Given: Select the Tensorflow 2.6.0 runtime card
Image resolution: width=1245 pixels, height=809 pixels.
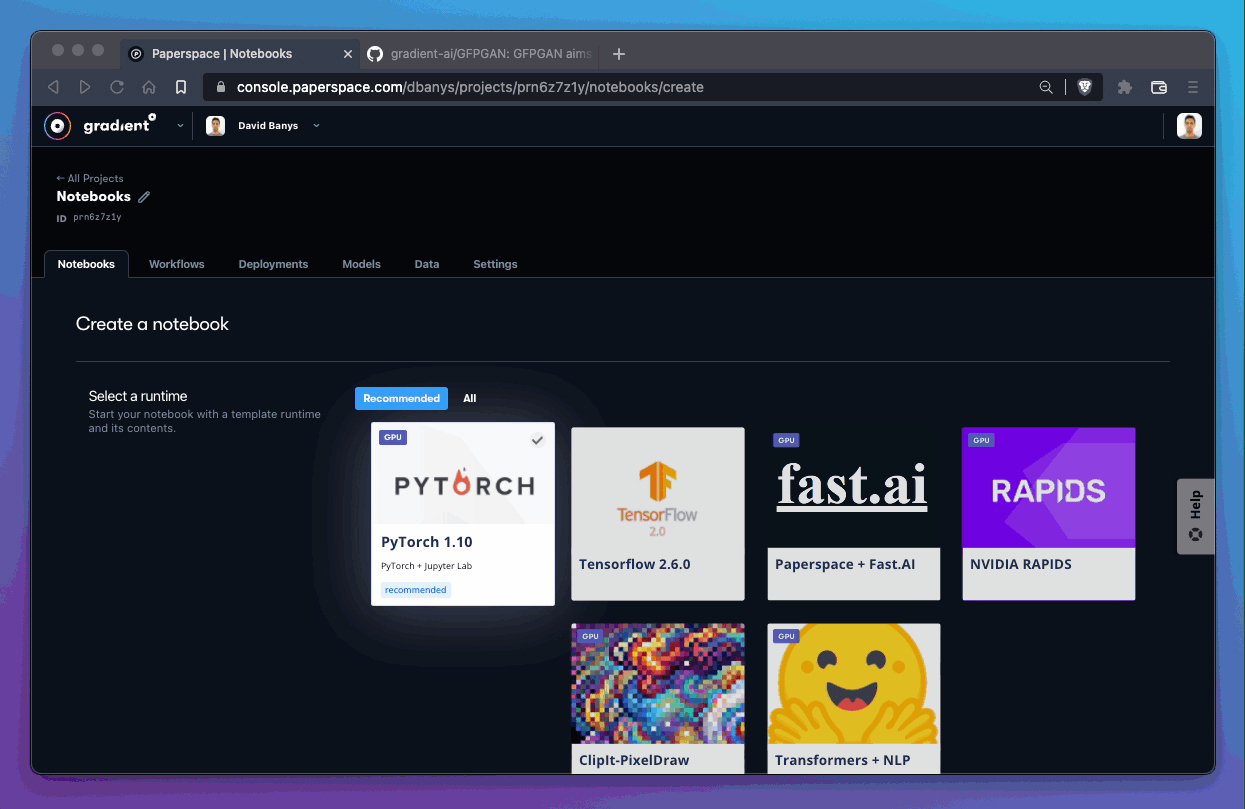Looking at the screenshot, I should pos(657,514).
